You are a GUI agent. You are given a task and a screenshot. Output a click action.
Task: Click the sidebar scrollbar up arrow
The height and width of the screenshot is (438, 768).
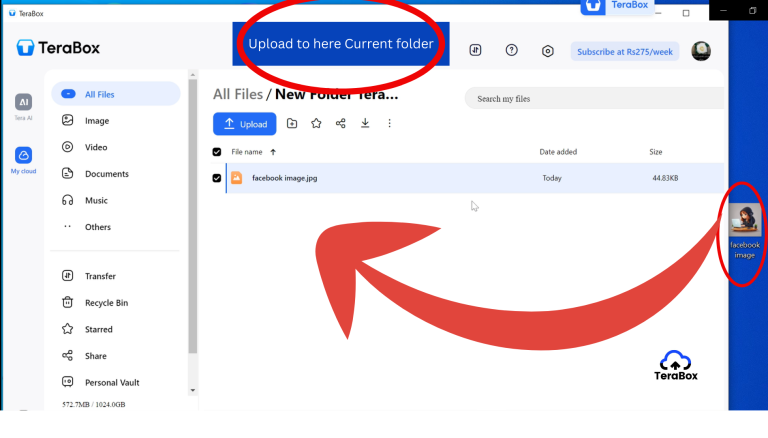coord(192,75)
